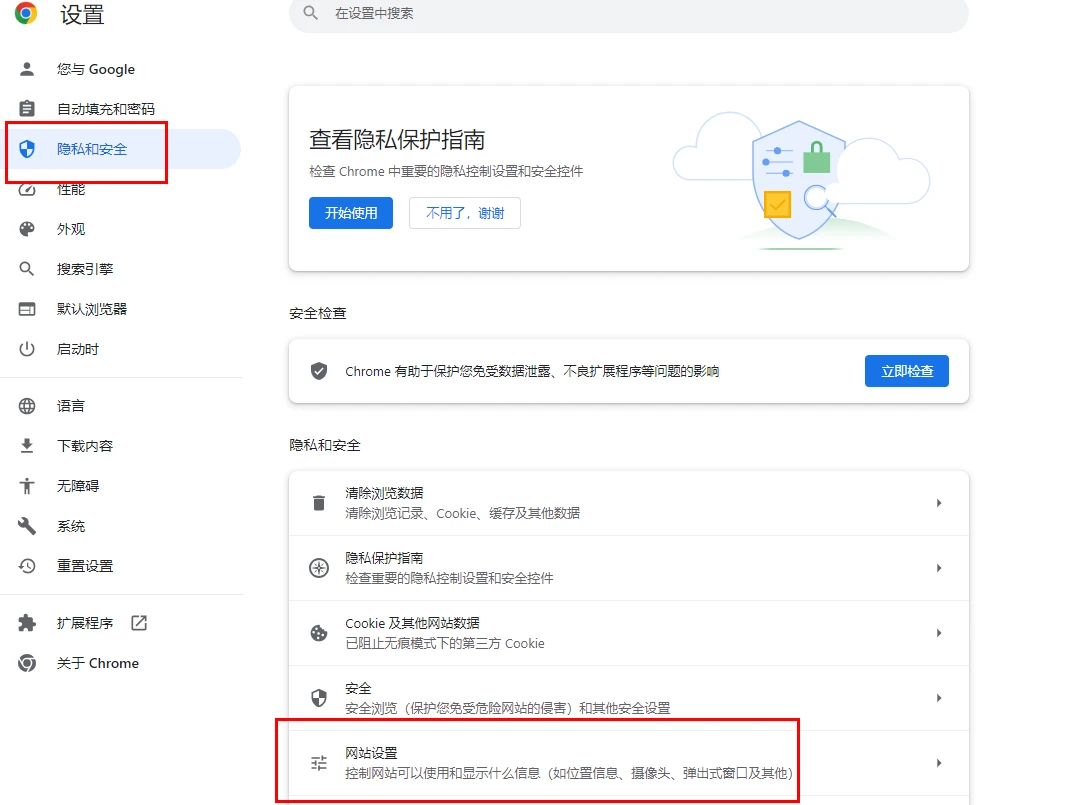The image size is (1077, 805).
Task: Click the 开始使用 button
Action: [x=351, y=213]
